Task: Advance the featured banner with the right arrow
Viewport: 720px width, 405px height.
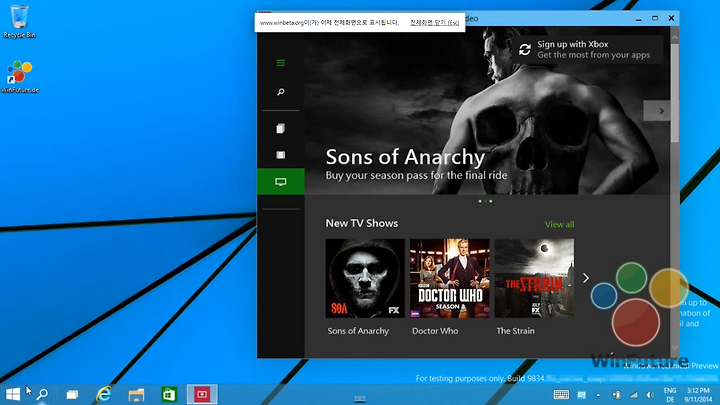Action: pos(657,111)
